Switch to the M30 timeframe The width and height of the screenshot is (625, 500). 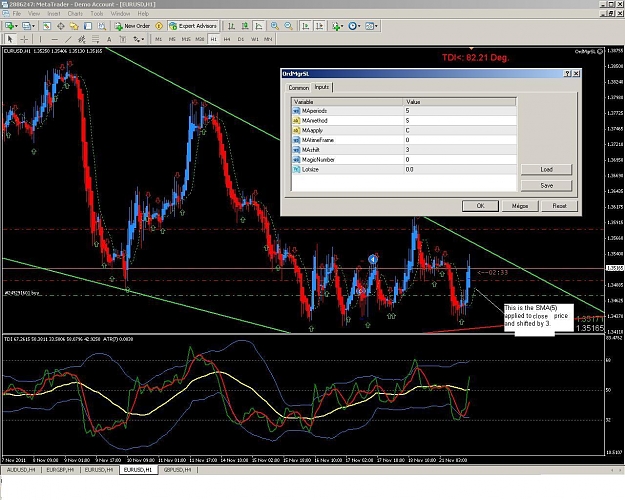[x=200, y=39]
